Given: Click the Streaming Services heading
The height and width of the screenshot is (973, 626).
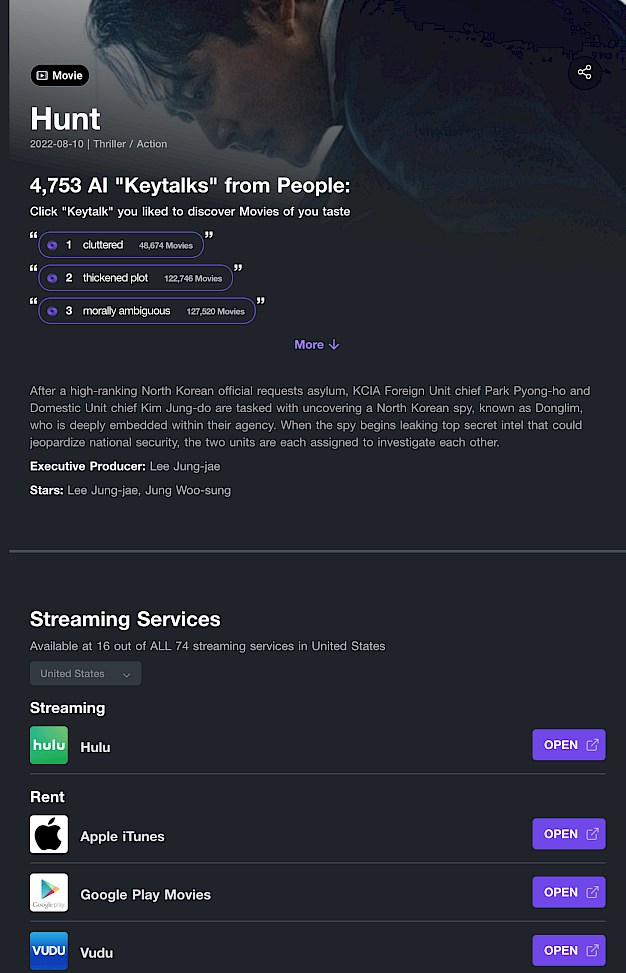Looking at the screenshot, I should coord(125,619).
